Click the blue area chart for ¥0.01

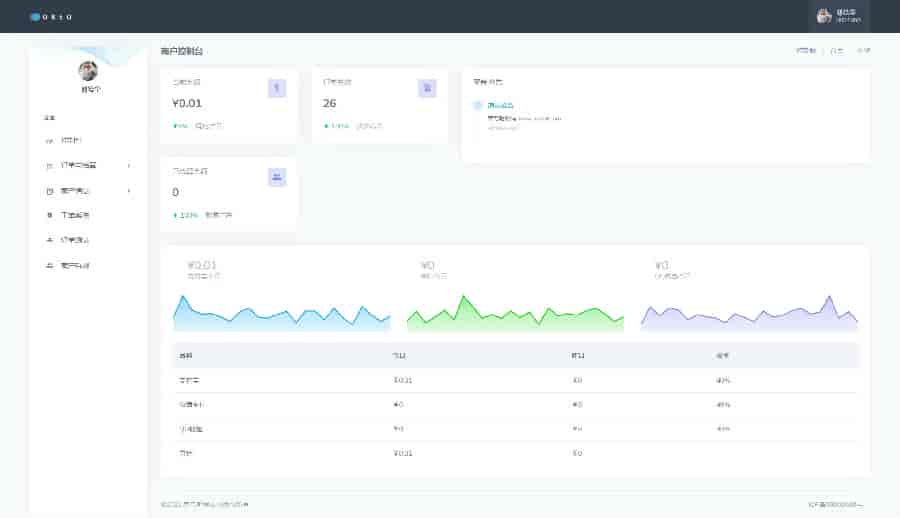(281, 313)
